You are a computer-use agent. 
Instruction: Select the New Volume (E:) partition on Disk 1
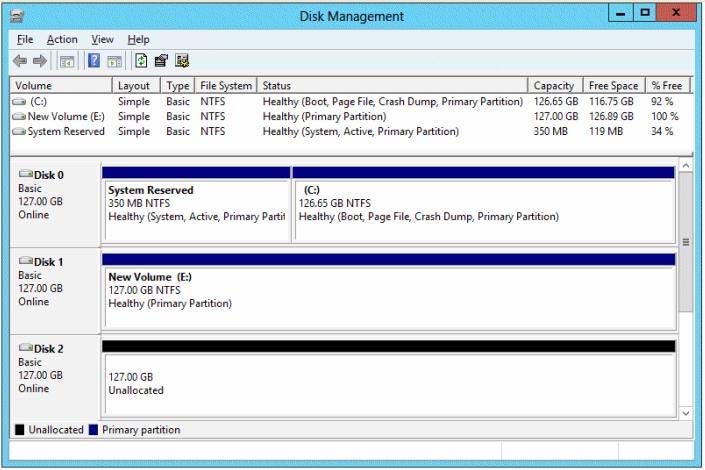coord(389,291)
